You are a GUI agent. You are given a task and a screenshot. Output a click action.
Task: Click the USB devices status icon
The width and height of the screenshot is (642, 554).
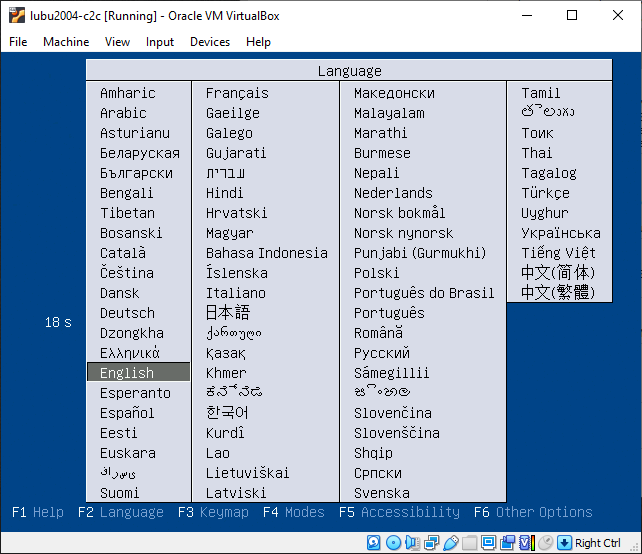pos(451,543)
